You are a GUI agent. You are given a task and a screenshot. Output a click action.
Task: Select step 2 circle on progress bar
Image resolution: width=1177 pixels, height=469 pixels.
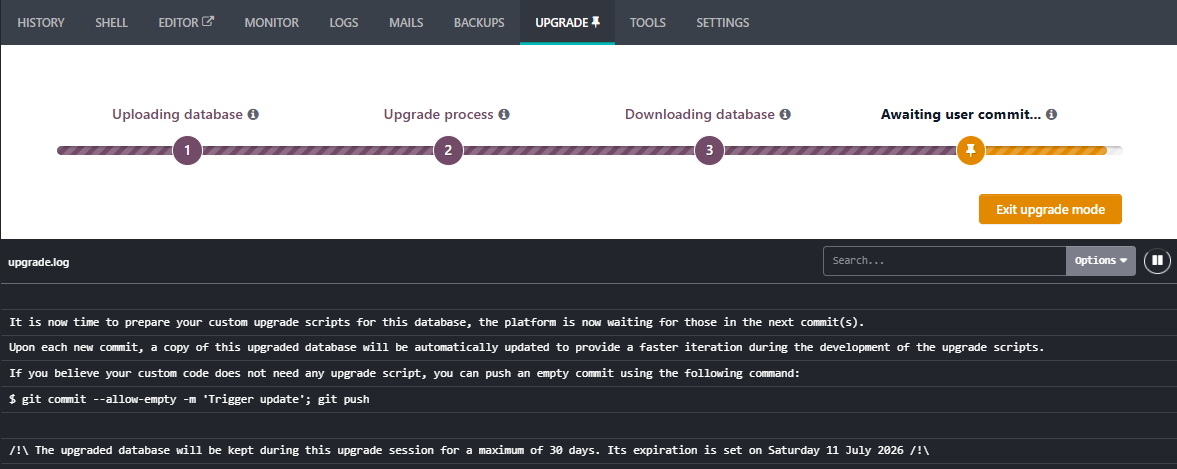pyautogui.click(x=448, y=151)
